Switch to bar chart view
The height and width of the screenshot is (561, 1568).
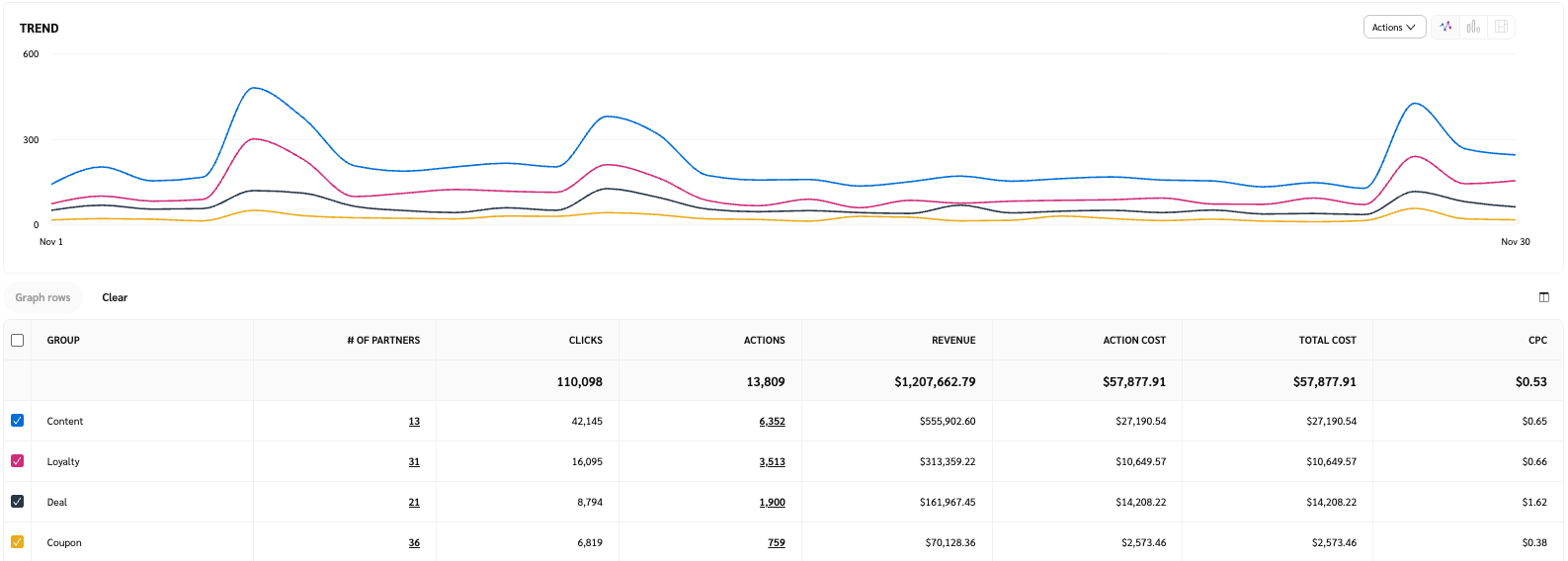click(x=1473, y=27)
